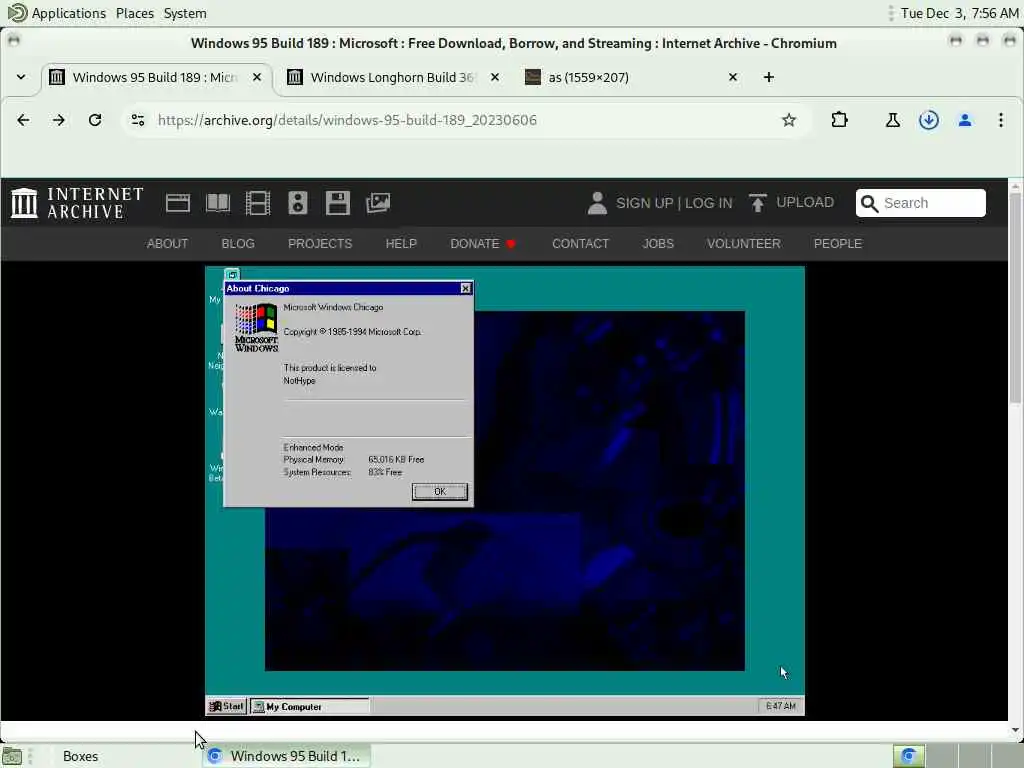Open the Extensions puzzle icon
The width and height of the screenshot is (1024, 768).
pyautogui.click(x=840, y=120)
